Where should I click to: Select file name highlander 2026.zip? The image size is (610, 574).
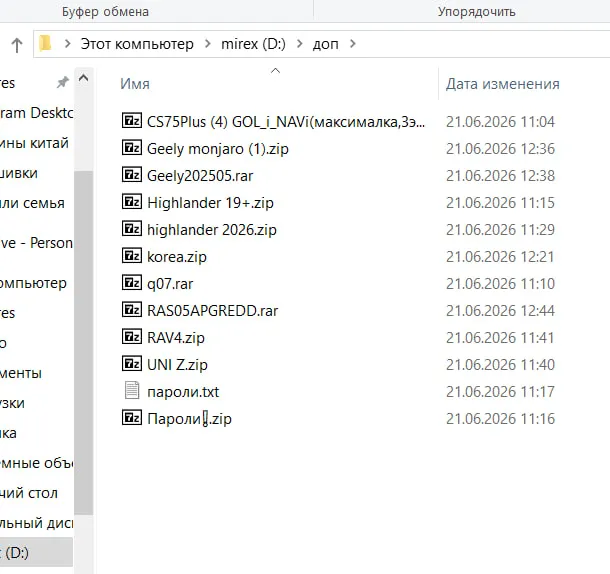click(x=212, y=230)
